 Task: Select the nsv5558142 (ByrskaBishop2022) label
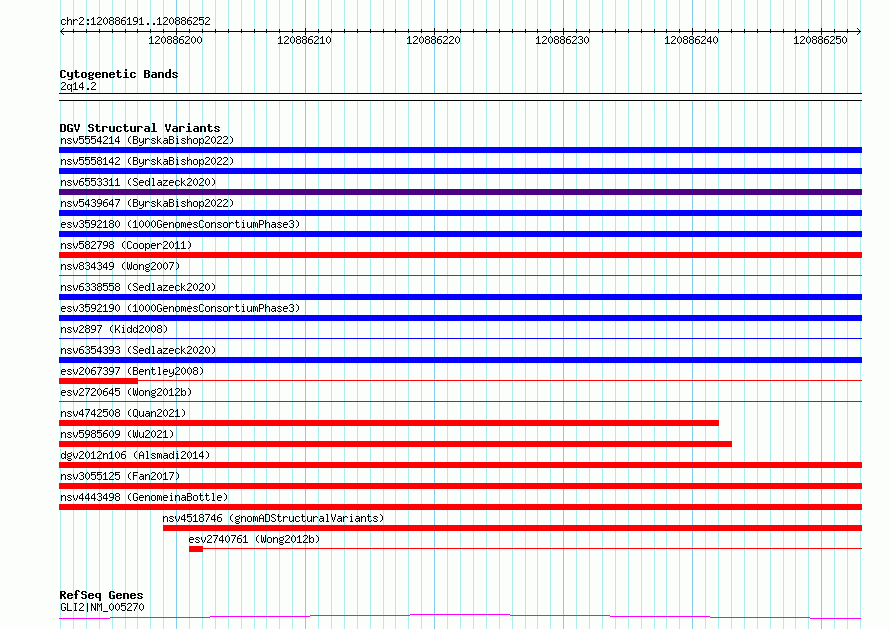(x=147, y=161)
